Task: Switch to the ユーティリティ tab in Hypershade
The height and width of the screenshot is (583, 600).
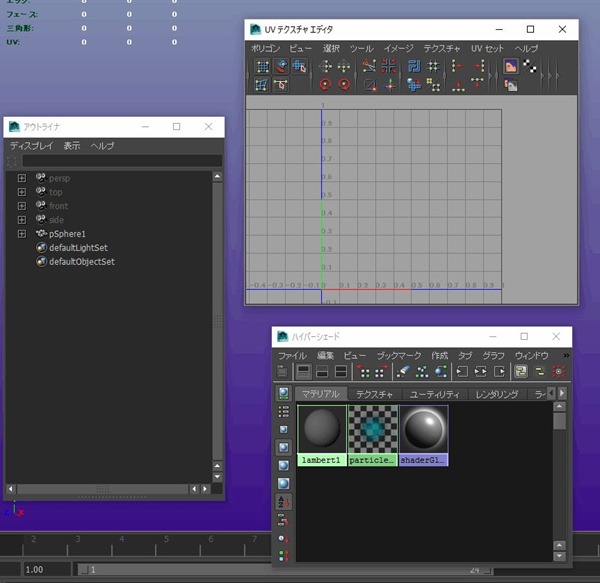Action: [x=433, y=395]
